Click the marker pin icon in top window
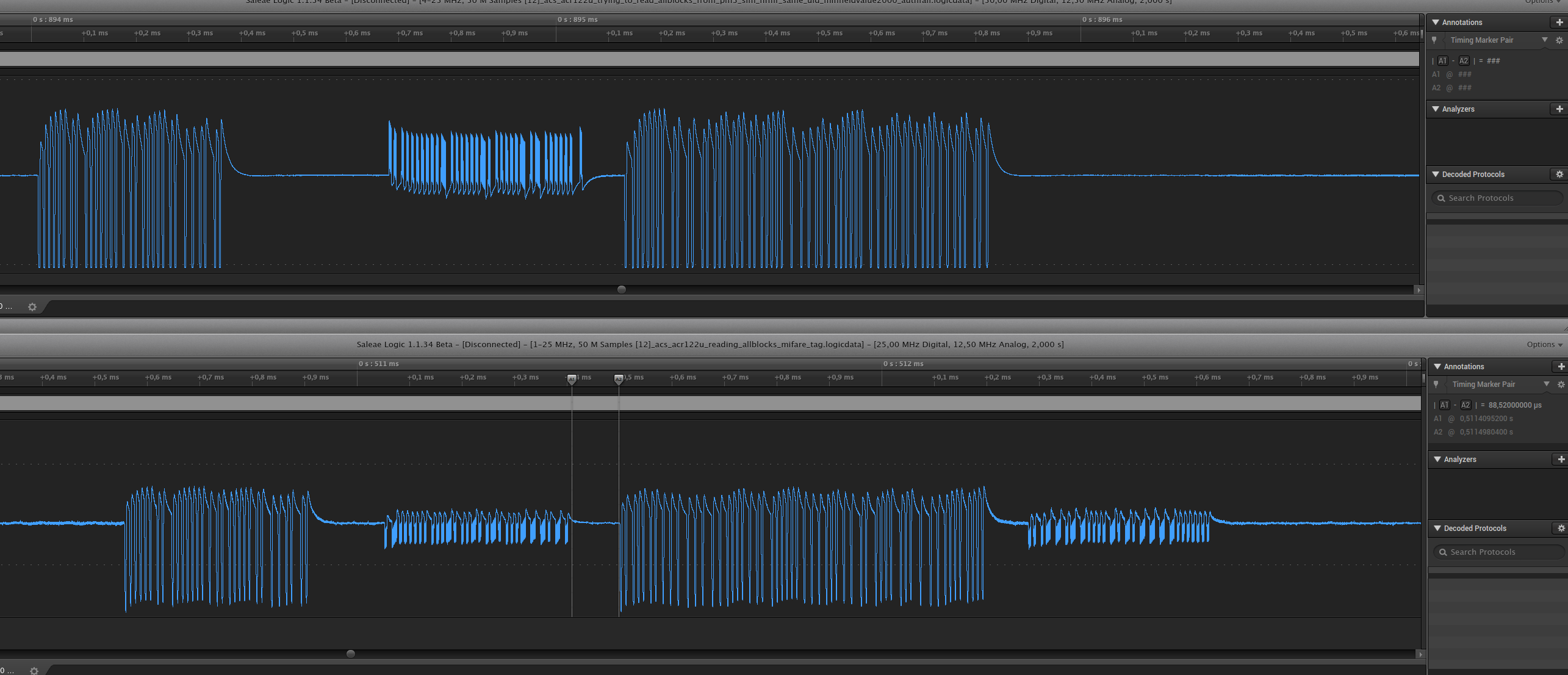 click(1434, 40)
